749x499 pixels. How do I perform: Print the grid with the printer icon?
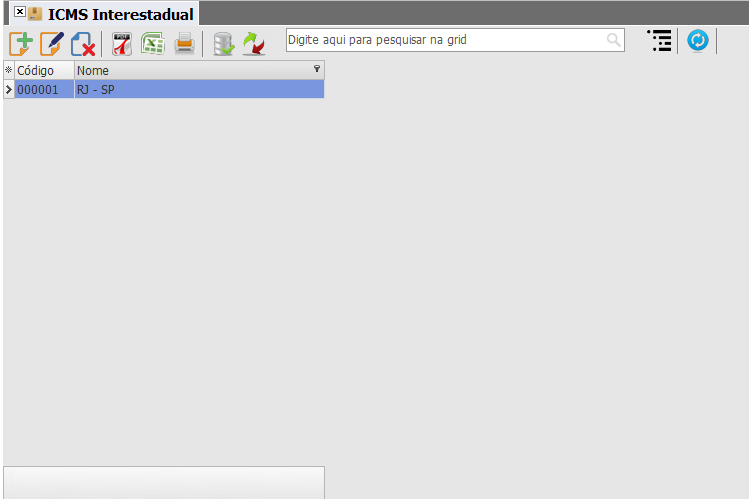[184, 43]
